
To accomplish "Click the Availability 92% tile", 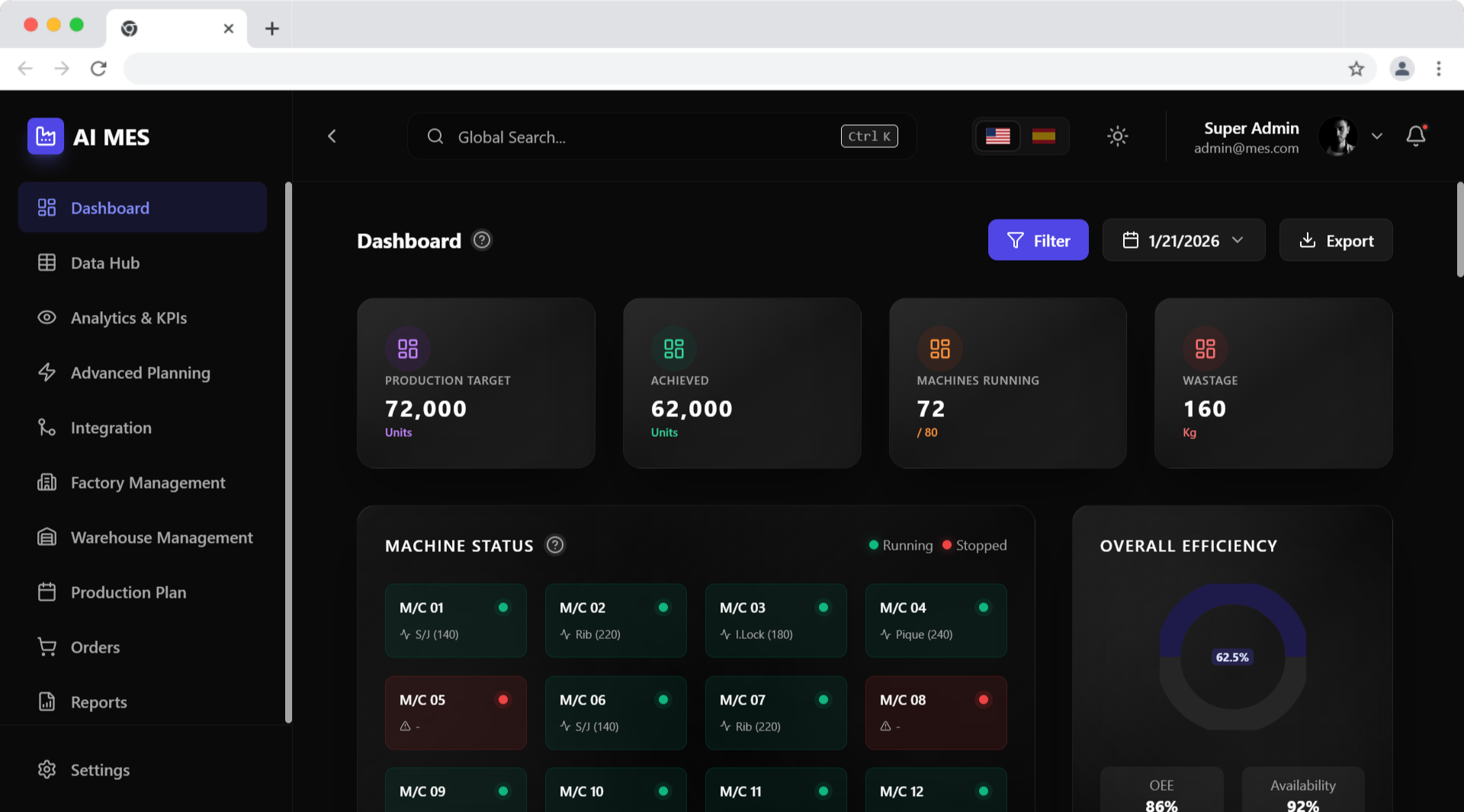I will coord(1303,790).
